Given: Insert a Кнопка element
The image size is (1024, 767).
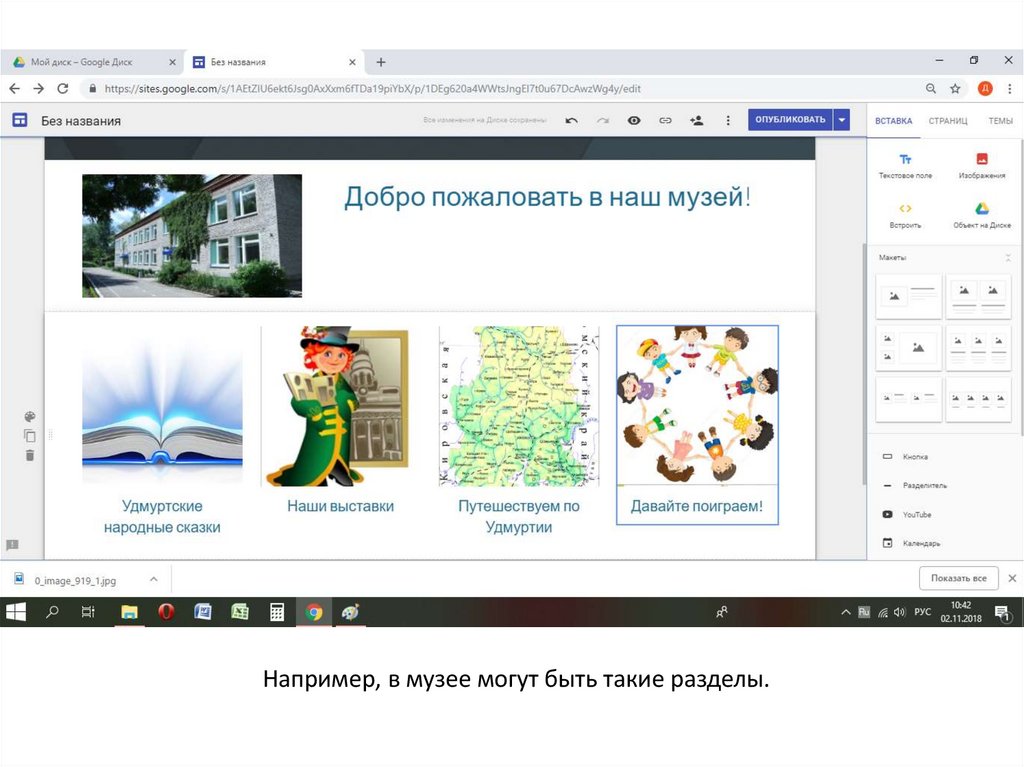Looking at the screenshot, I should click(x=905, y=457).
